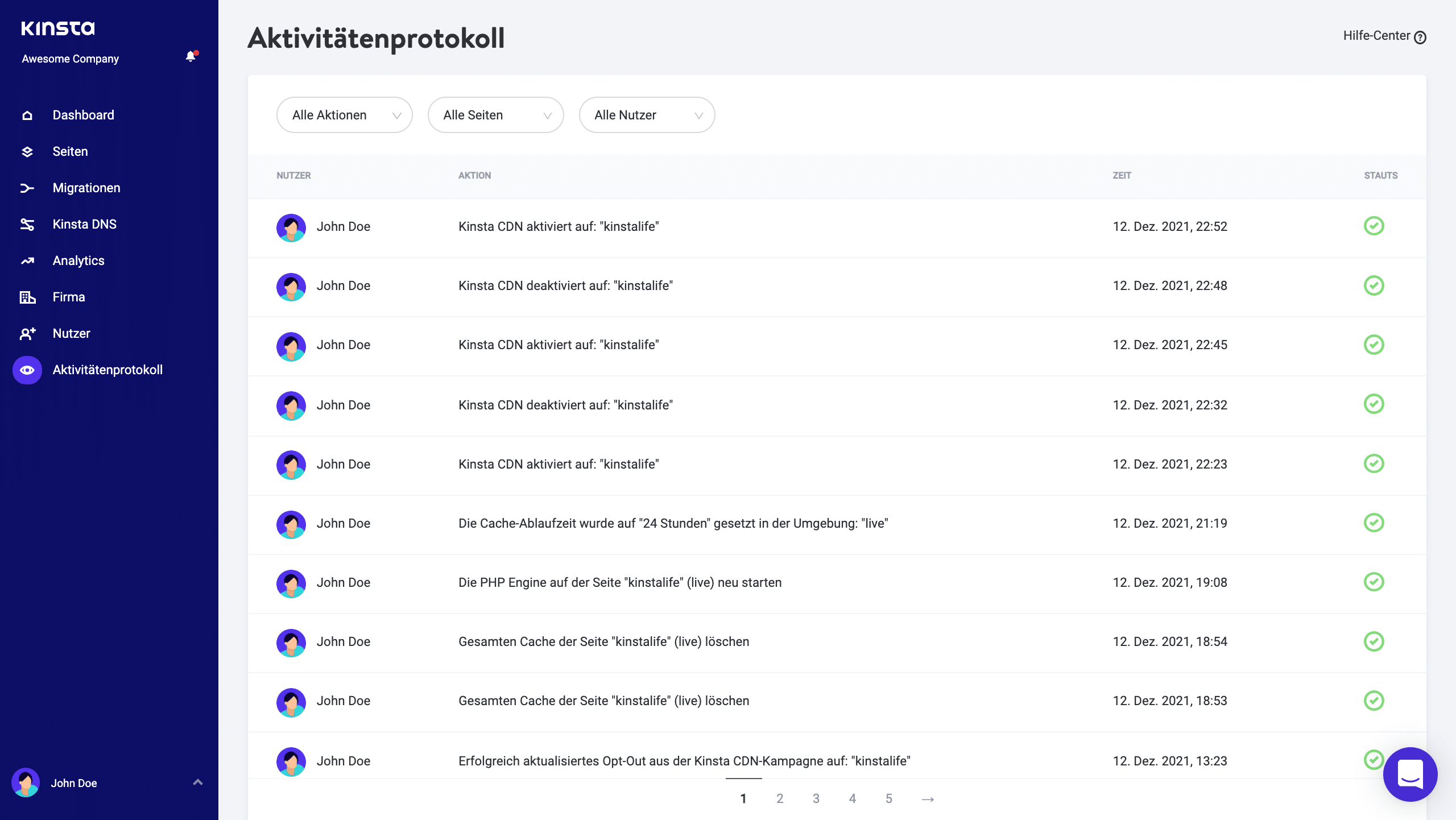Open the Alle Nutzer filter dropdown
The width and height of the screenshot is (1456, 820).
[x=647, y=114]
